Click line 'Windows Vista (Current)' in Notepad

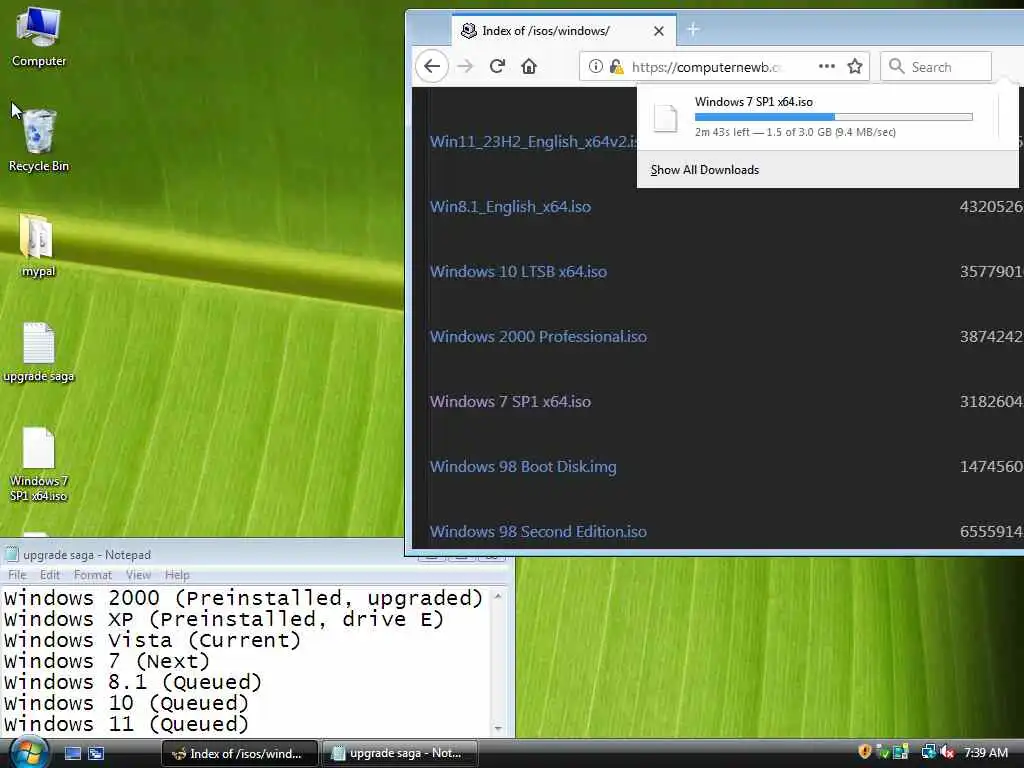coord(152,640)
